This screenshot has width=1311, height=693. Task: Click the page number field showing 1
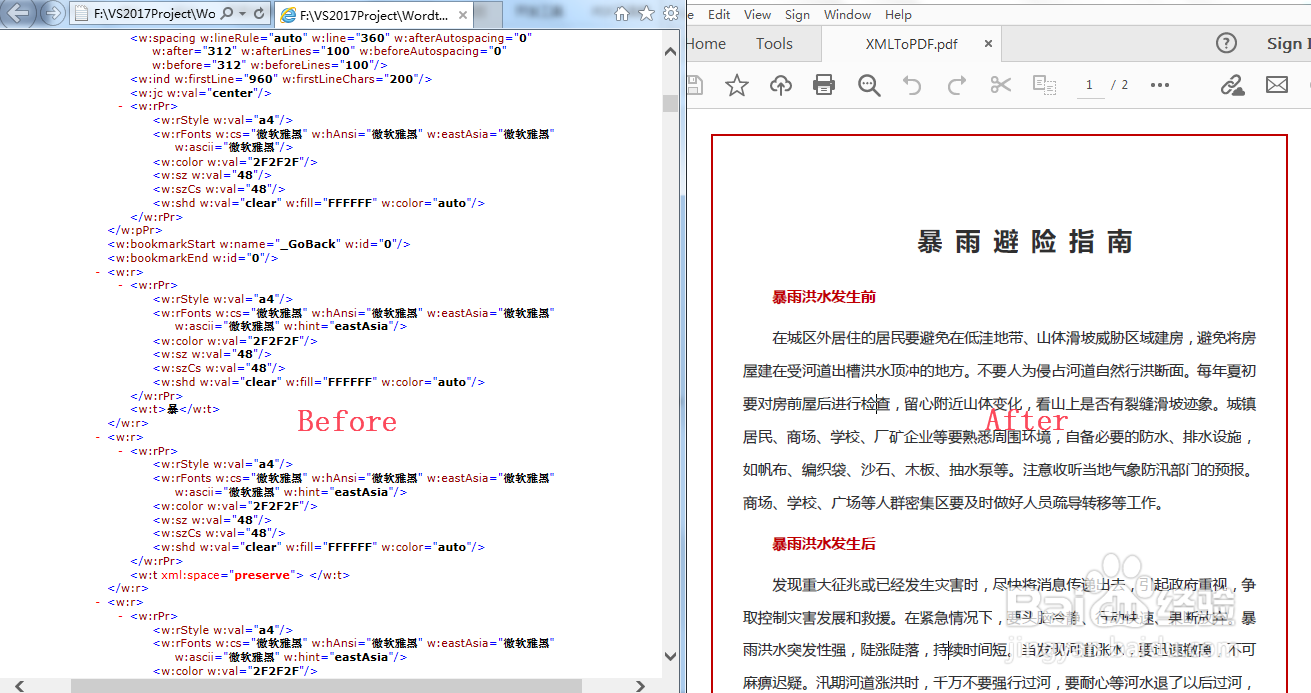[x=1090, y=85]
